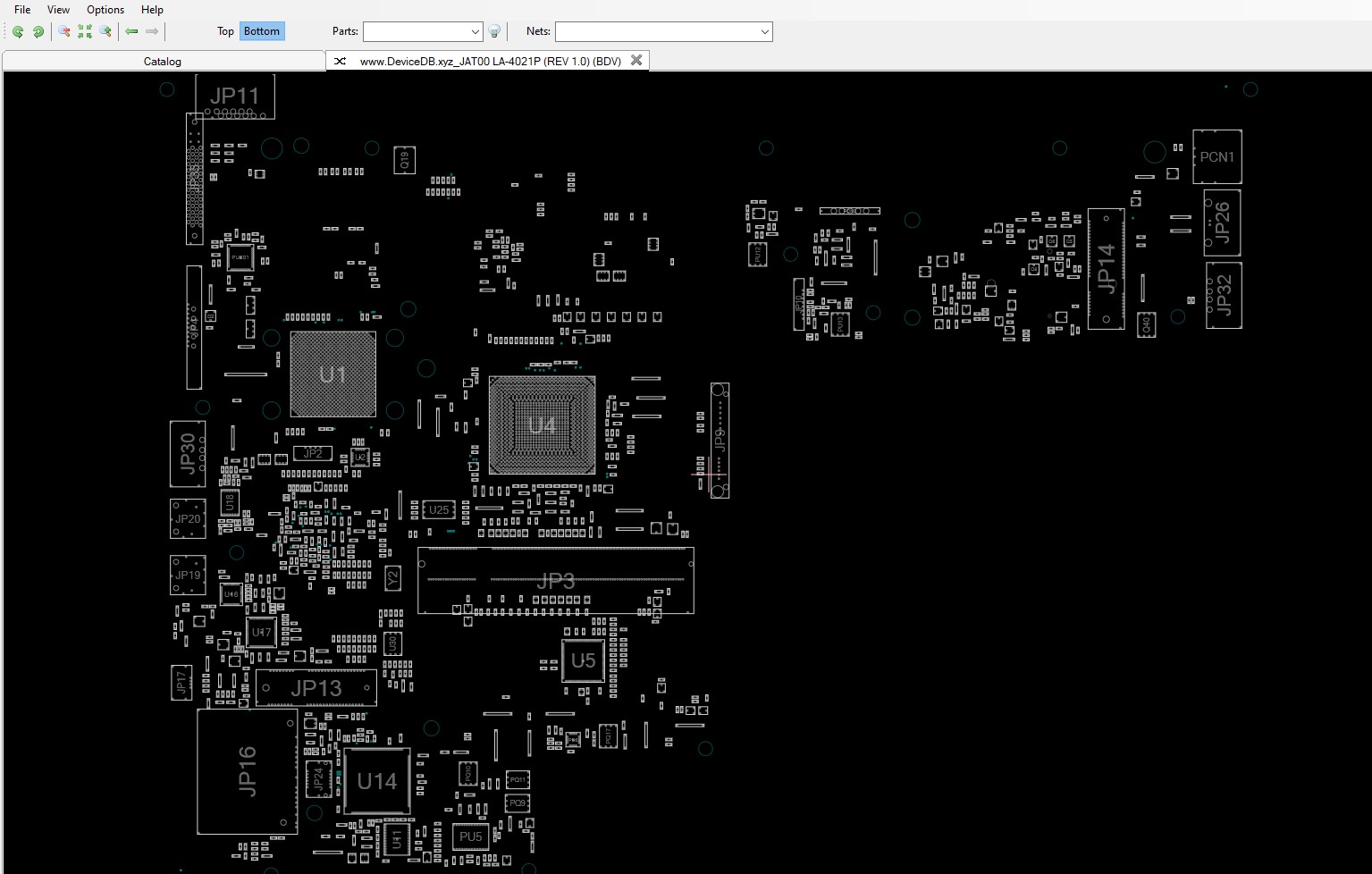Select the JP3 connector on the board
Screen dimensions: 1372x874
[x=555, y=581]
